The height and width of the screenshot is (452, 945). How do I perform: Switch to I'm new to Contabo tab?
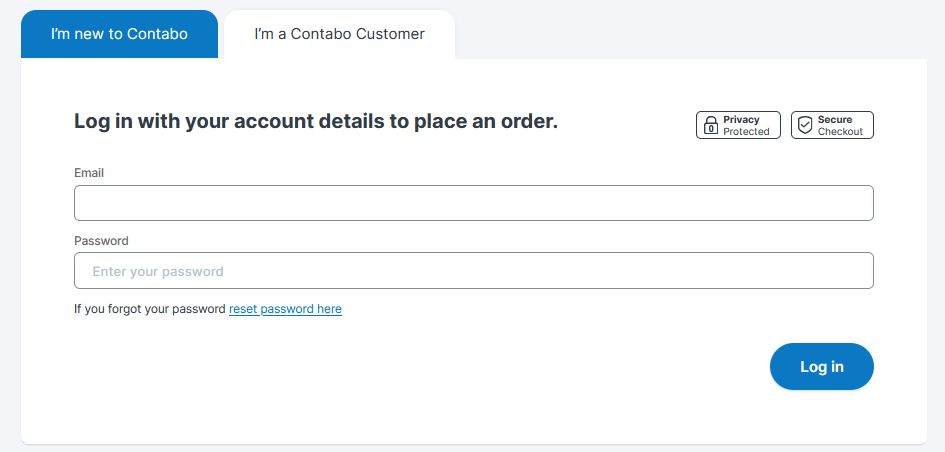click(x=119, y=34)
